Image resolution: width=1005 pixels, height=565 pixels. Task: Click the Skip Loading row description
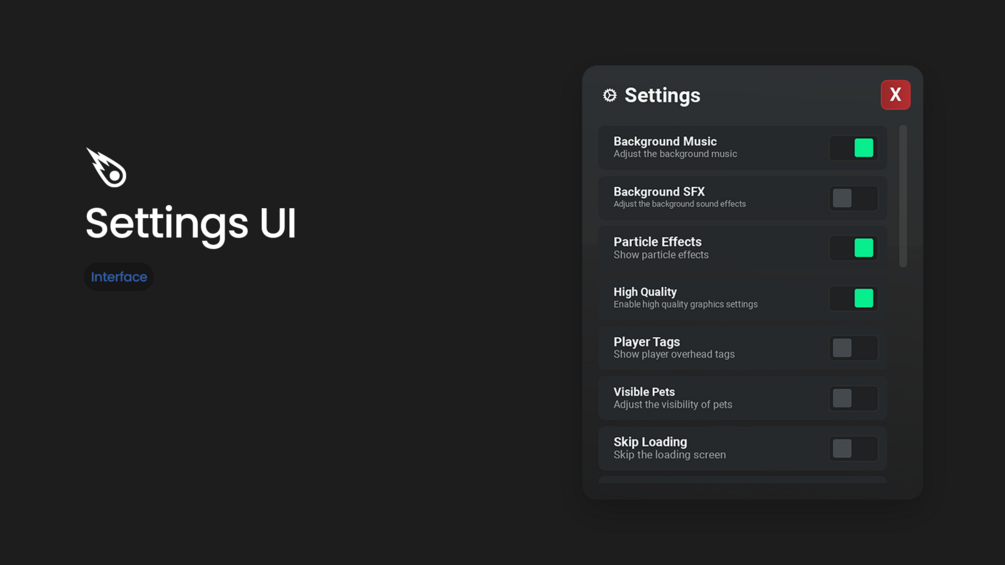pyautogui.click(x=669, y=455)
